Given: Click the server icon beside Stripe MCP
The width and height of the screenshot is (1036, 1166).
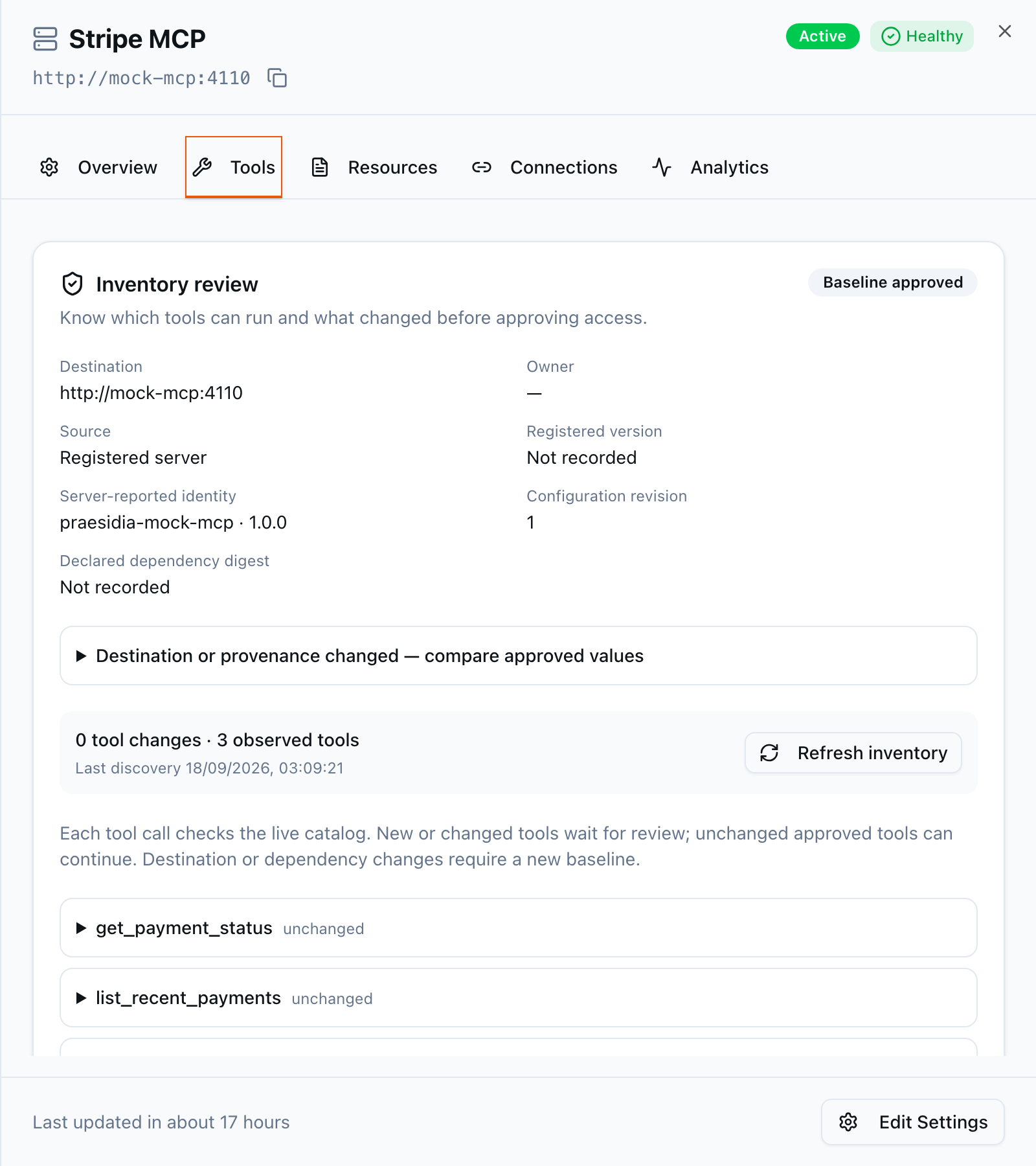Looking at the screenshot, I should 45,39.
